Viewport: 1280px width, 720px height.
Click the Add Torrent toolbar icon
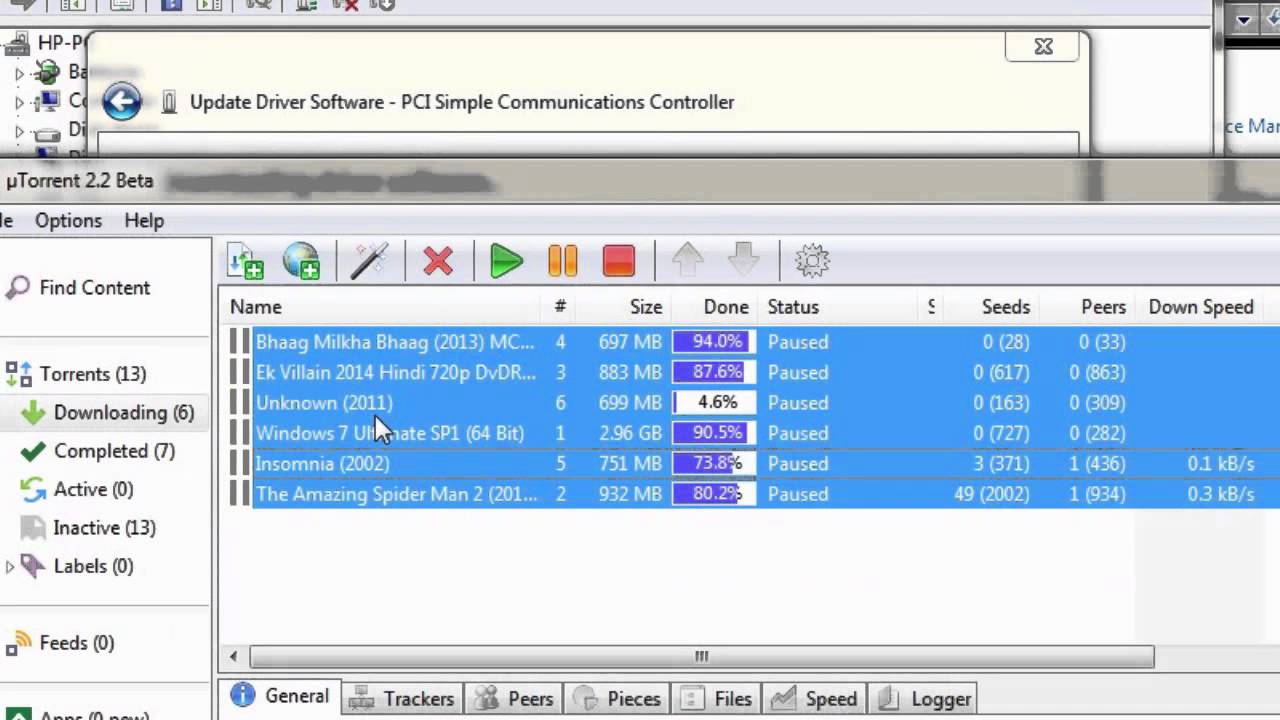click(x=245, y=261)
